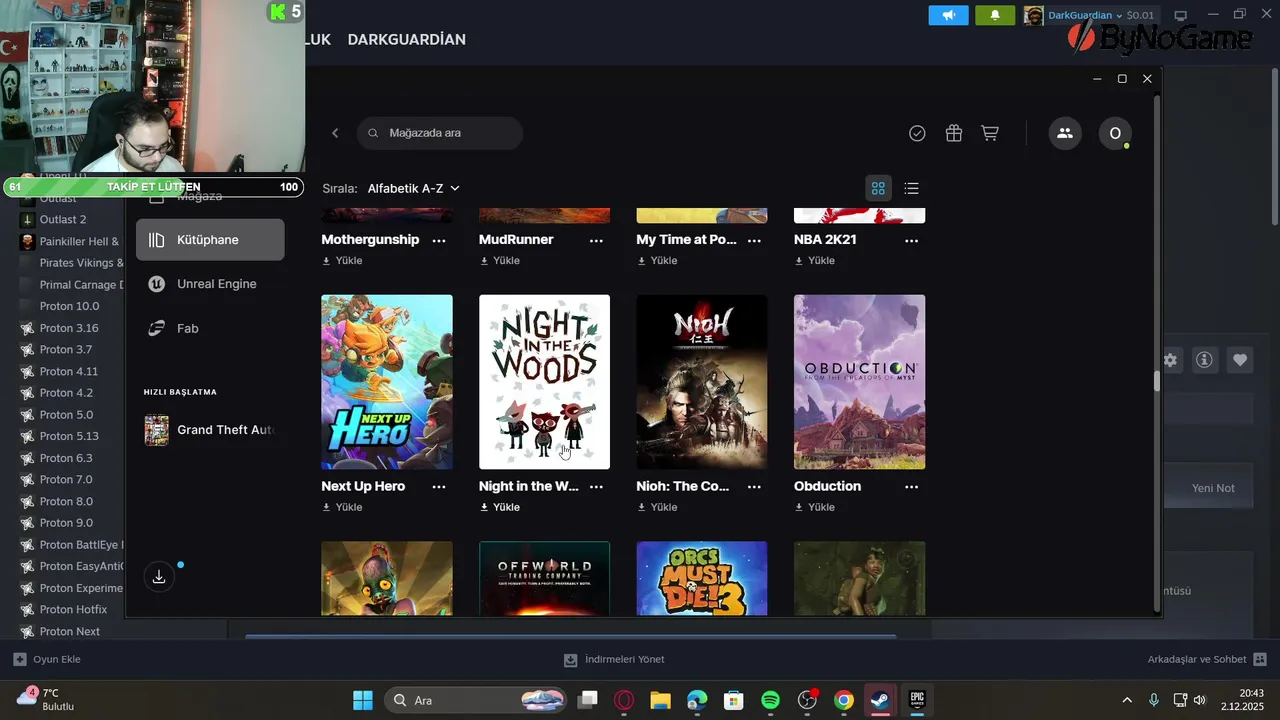Image resolution: width=1280 pixels, height=720 pixels.
Task: Open Epic Games Launcher taskbar icon
Action: 917,700
